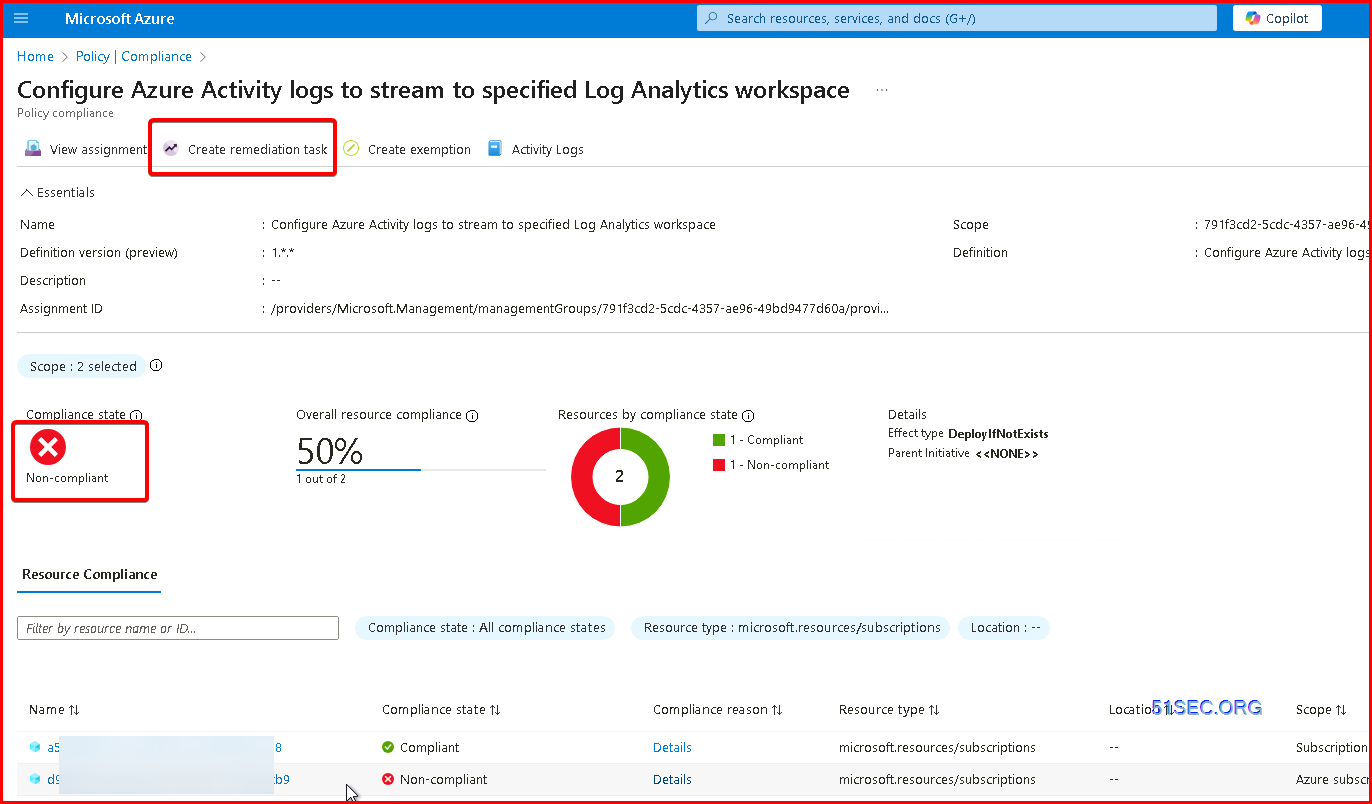1372x804 pixels.
Task: Click the Create remediation task chart icon
Action: coord(171,149)
